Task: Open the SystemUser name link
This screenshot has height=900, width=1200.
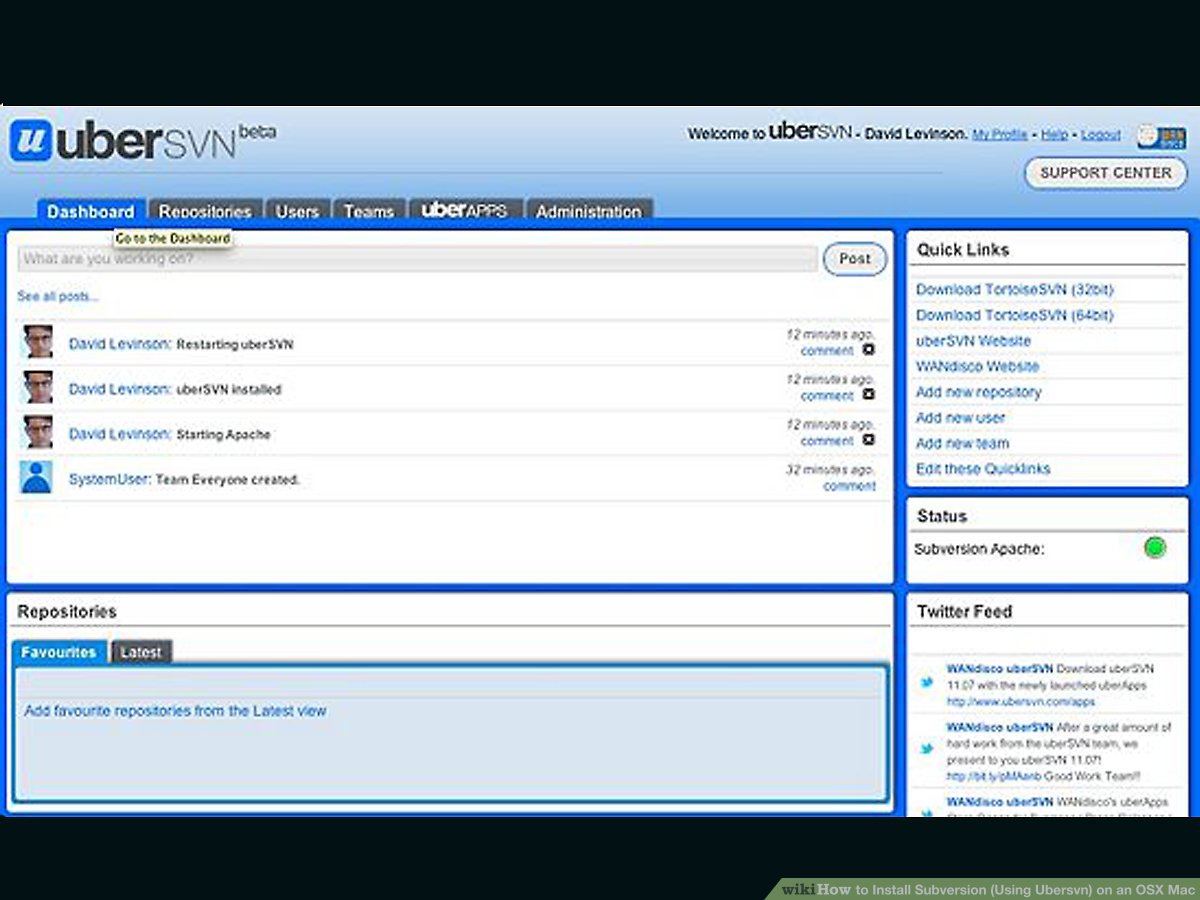Action: [x=110, y=479]
